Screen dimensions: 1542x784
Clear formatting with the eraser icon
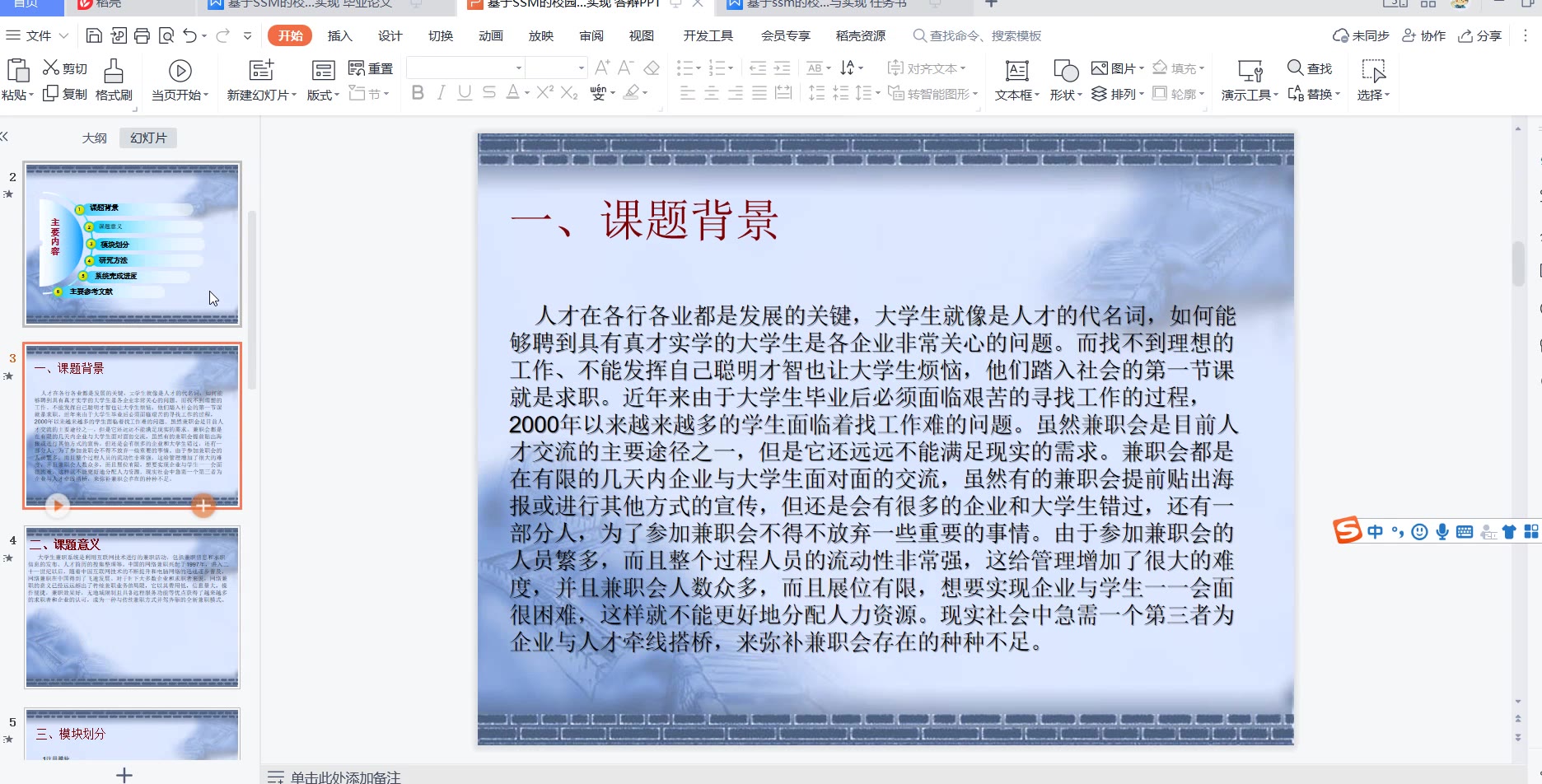pos(652,68)
